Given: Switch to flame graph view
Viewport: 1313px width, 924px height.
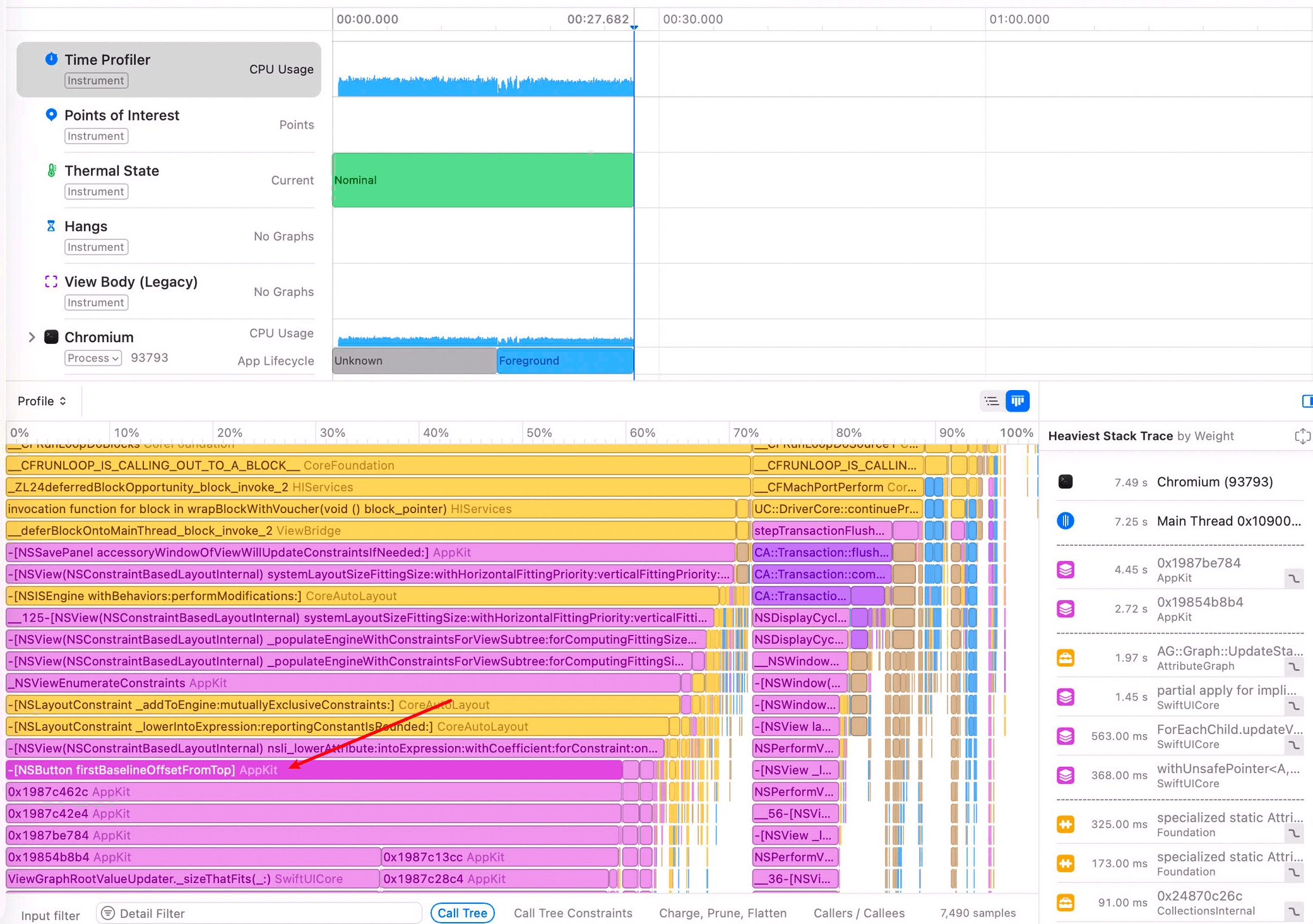Looking at the screenshot, I should click(x=1018, y=401).
